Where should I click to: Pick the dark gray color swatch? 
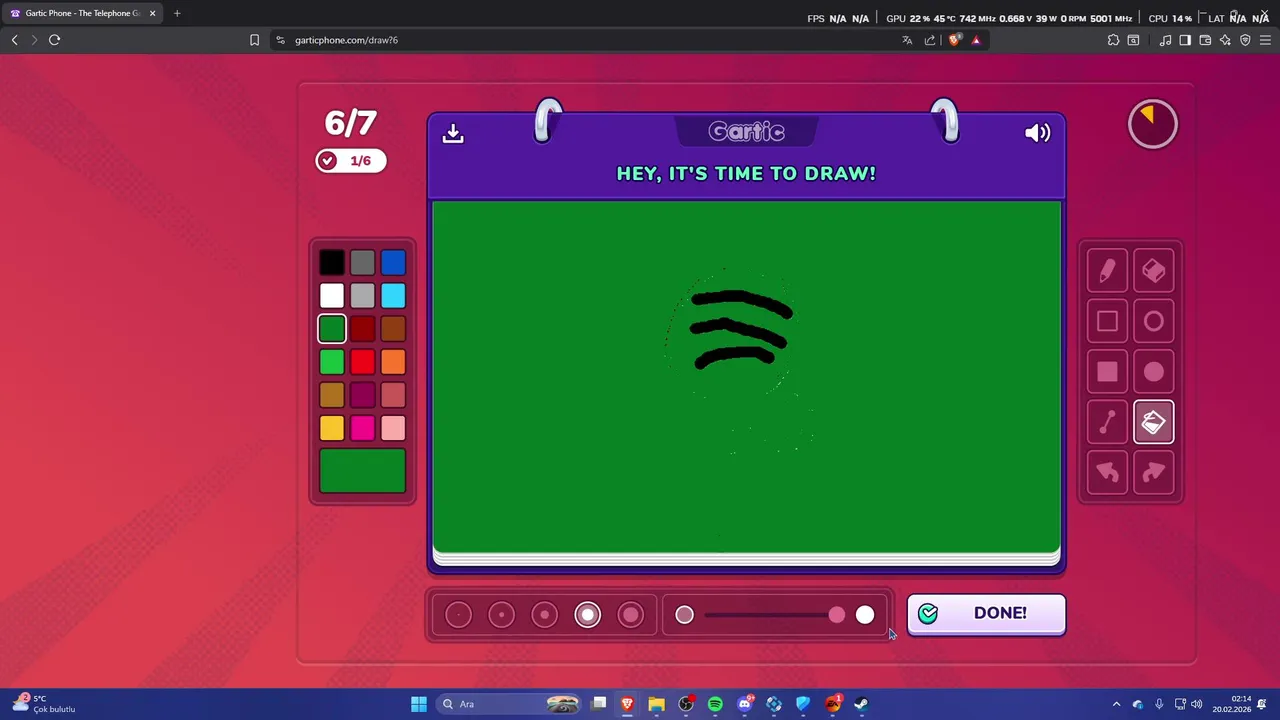[363, 262]
